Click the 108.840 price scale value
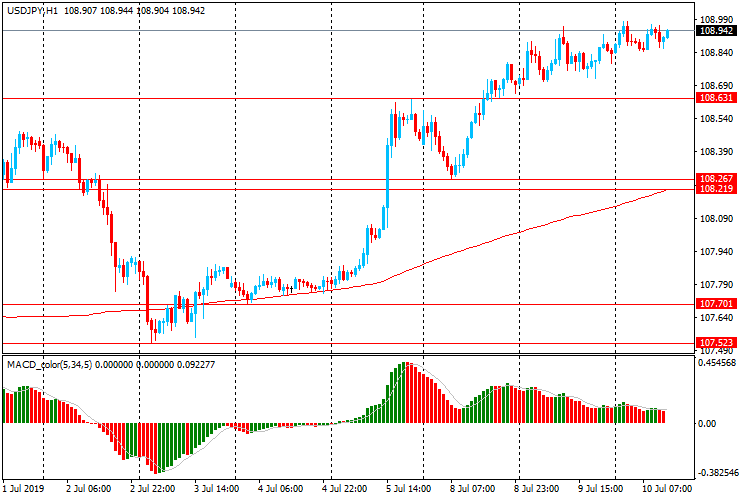 716,53
